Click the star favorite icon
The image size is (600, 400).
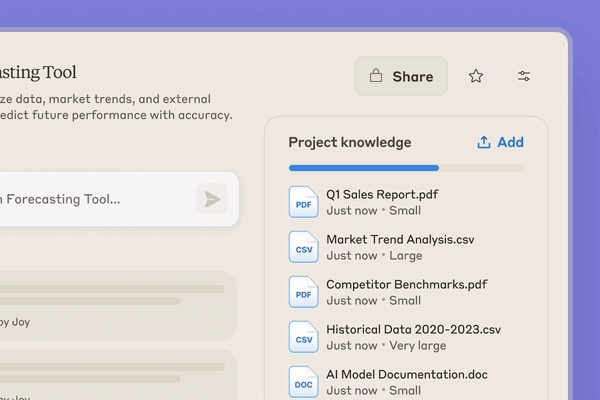[x=476, y=76]
